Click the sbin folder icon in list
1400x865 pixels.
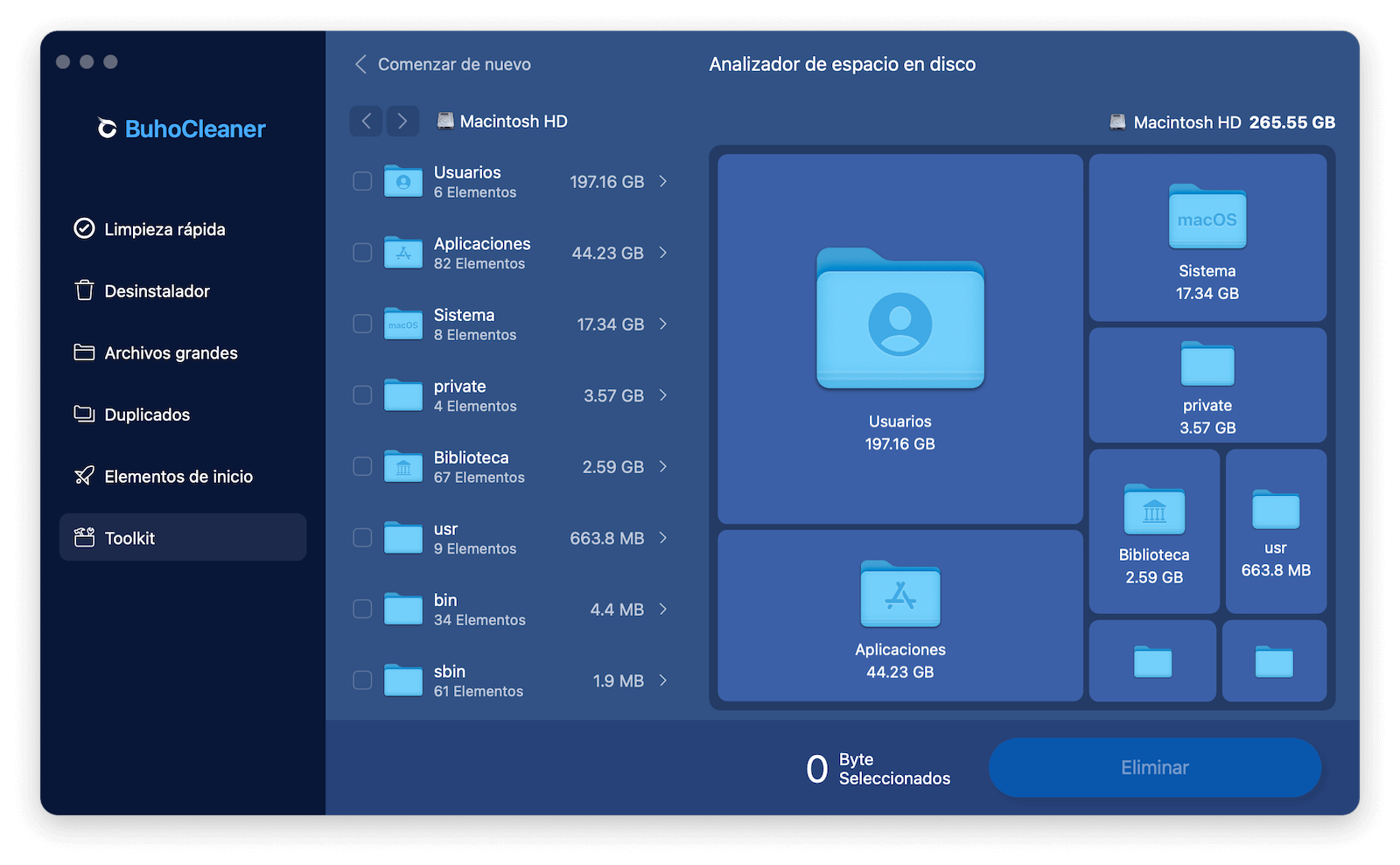point(403,680)
